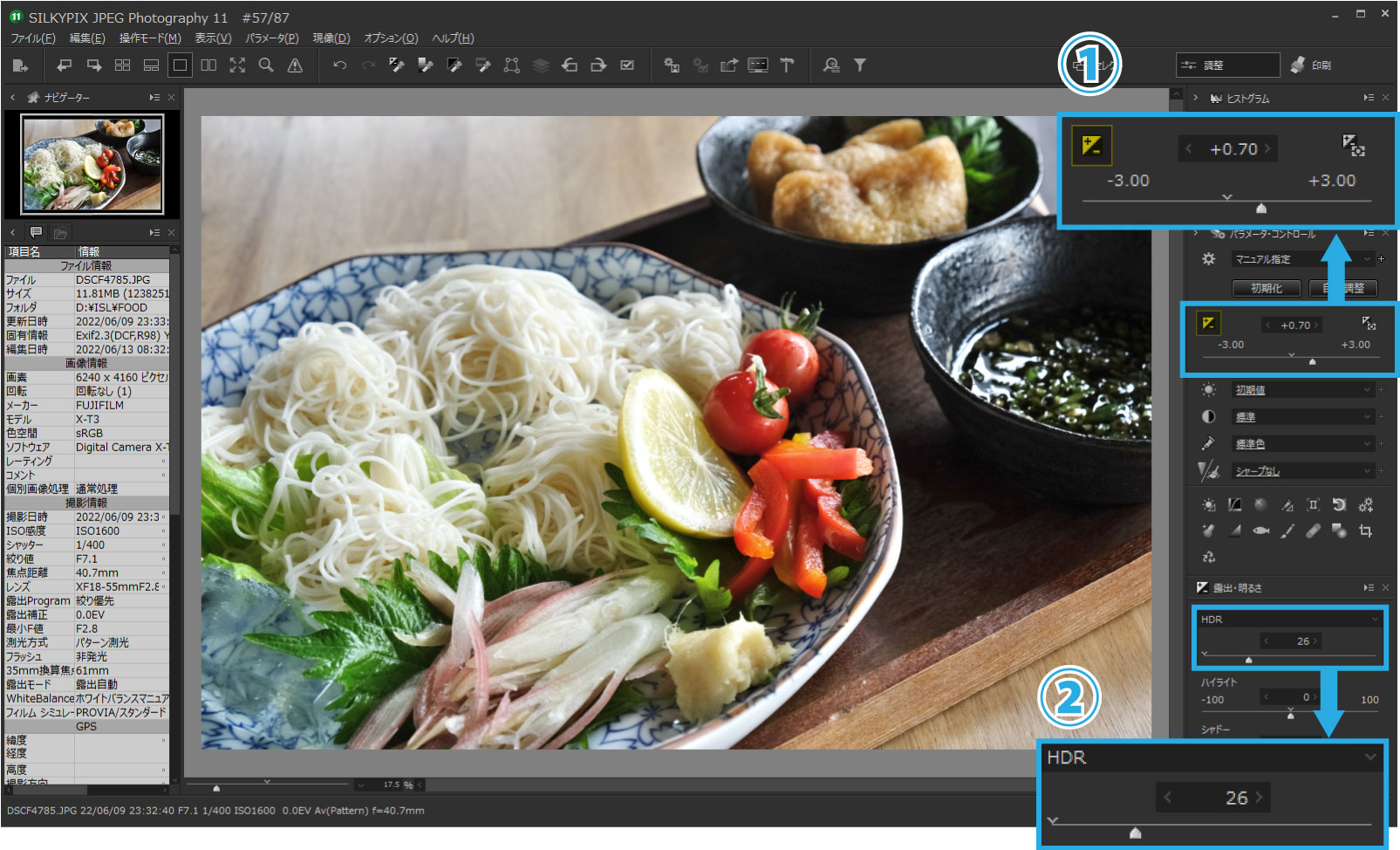
Task: Switch to the 印刷 section
Action: click(x=1312, y=65)
